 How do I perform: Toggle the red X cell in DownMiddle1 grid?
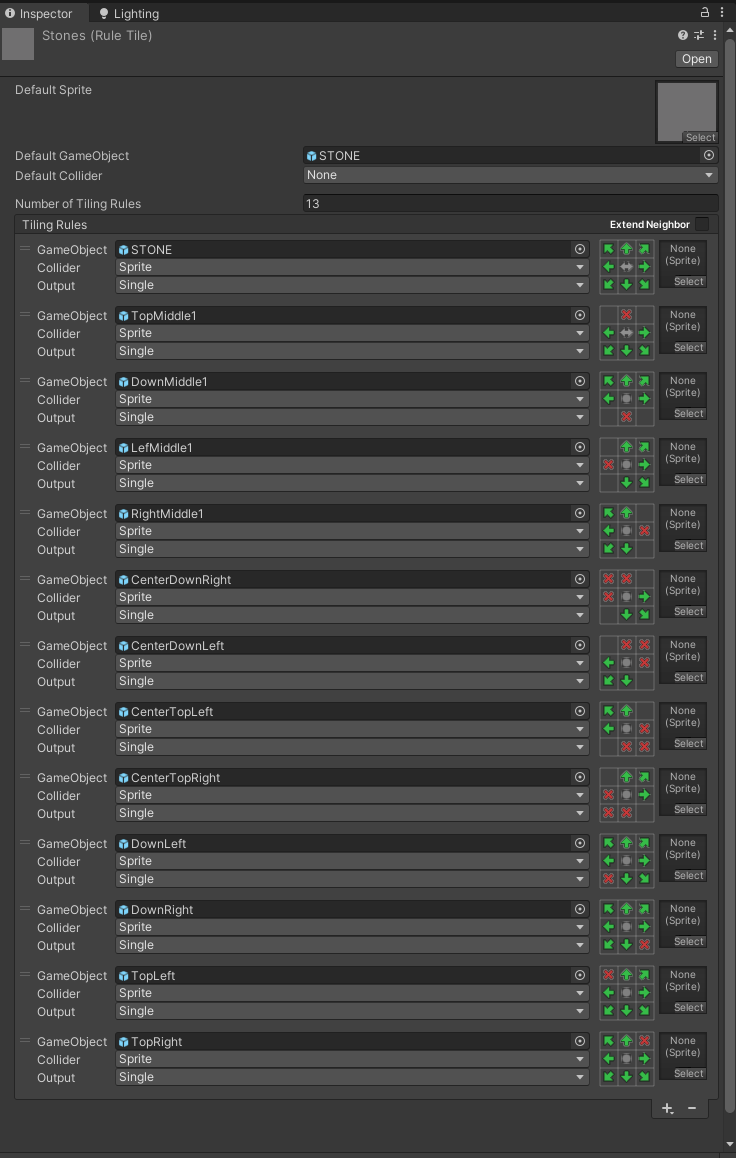coord(627,417)
